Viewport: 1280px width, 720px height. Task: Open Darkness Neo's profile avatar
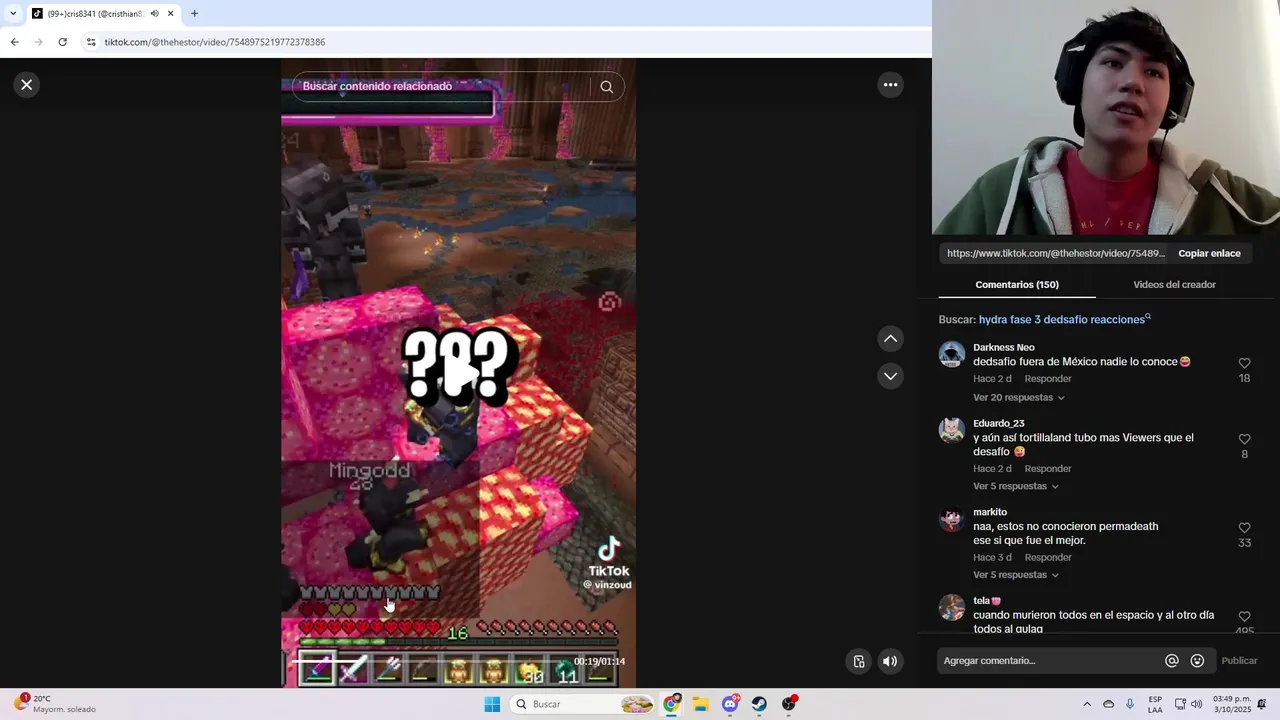(952, 355)
